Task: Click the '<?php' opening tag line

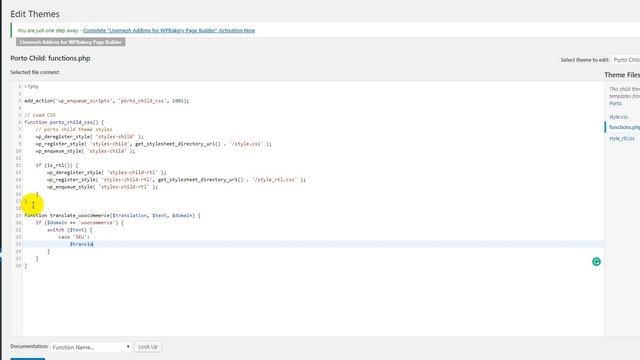Action: [x=31, y=87]
